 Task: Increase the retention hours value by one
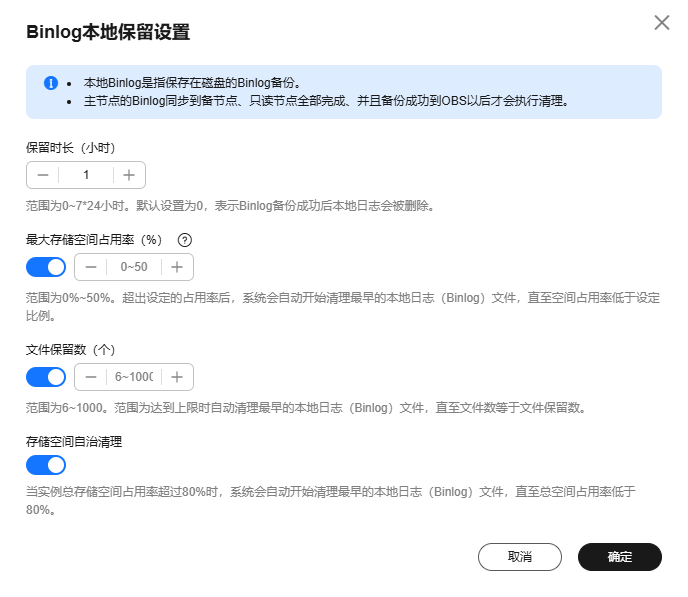tap(129, 175)
